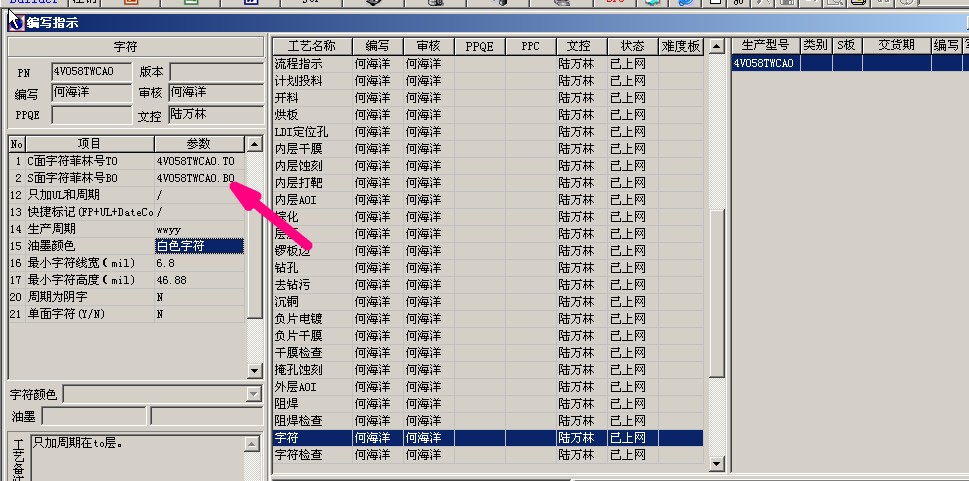Select the 沉铜 process row

[x=488, y=302]
